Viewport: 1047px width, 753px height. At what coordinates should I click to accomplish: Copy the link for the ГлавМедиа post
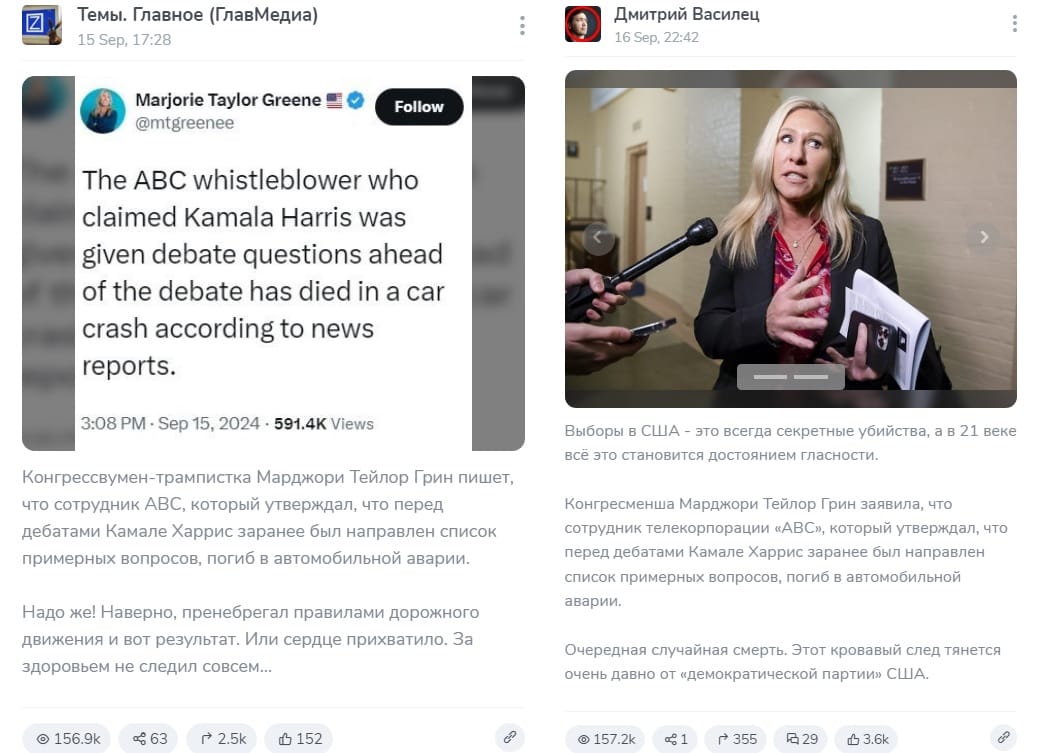[510, 737]
